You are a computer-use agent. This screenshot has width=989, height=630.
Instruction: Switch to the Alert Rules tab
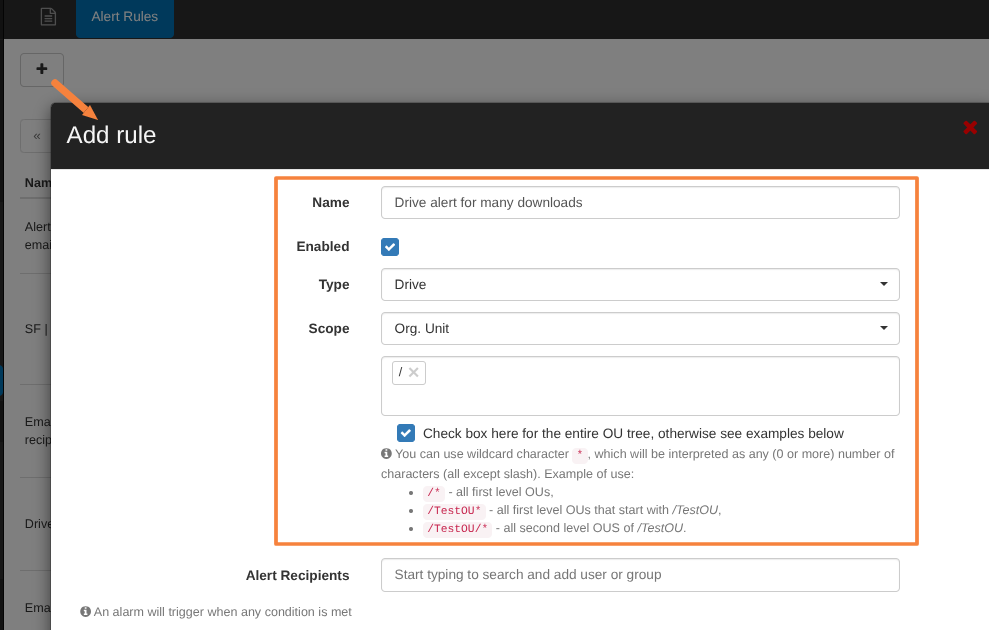point(124,17)
